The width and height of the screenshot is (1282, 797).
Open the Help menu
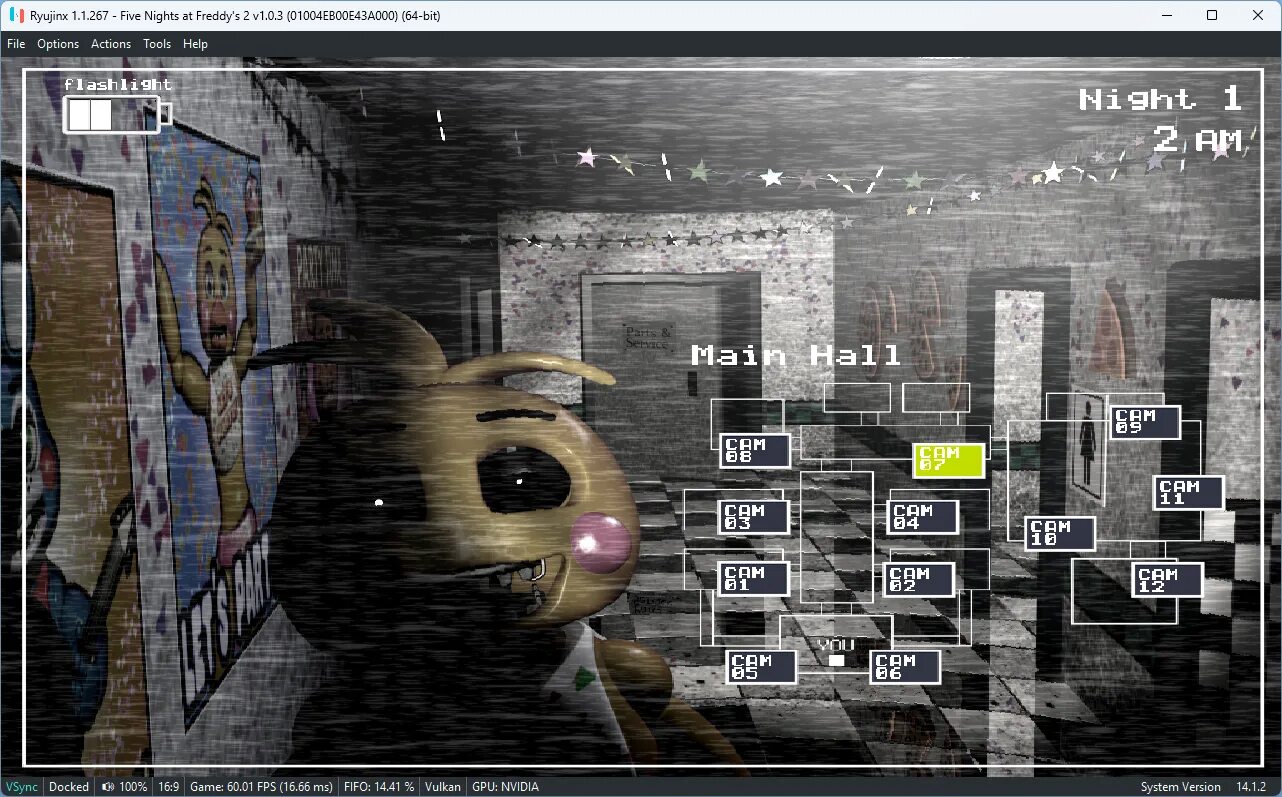pos(196,44)
